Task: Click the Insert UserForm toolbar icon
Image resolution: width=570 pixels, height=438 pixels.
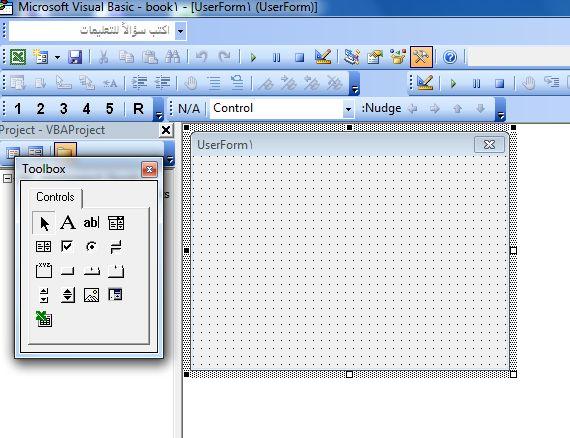Action: click(x=40, y=57)
